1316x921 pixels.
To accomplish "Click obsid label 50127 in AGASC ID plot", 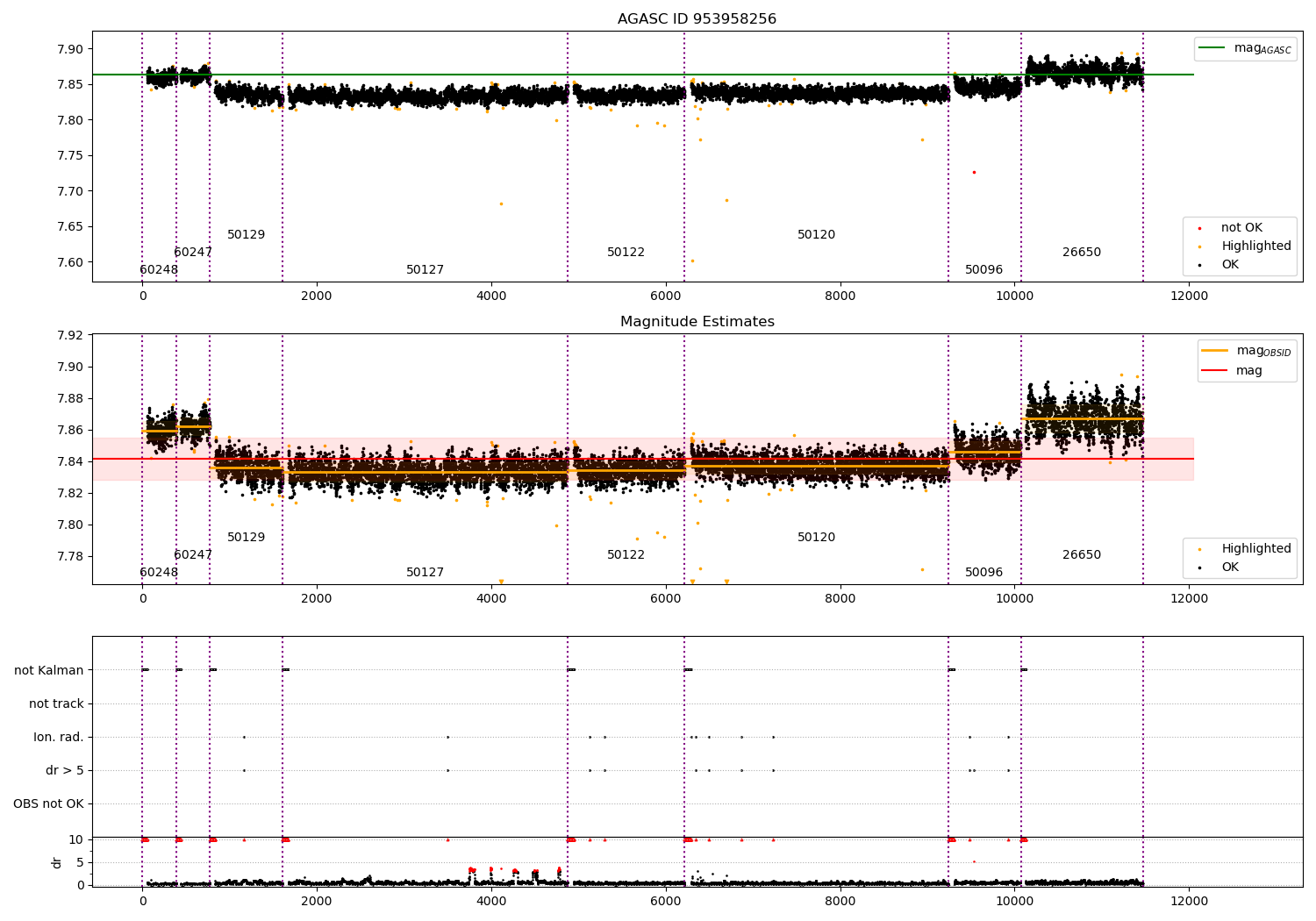I will (x=426, y=270).
